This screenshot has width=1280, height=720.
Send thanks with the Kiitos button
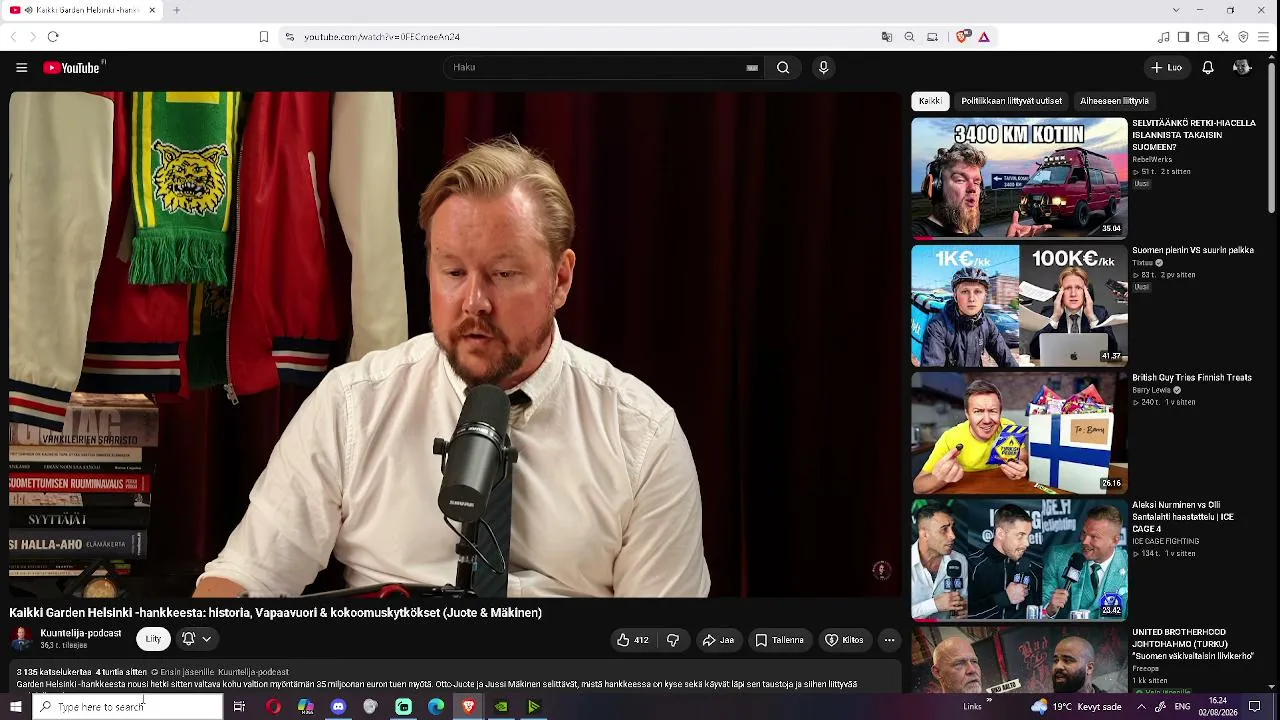point(844,640)
